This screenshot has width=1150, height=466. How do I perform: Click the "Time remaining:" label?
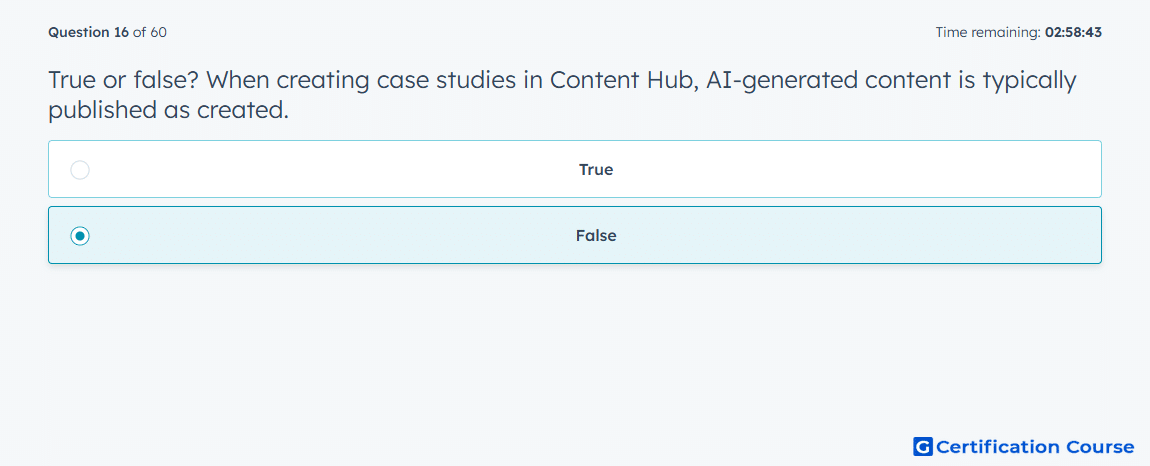pos(988,32)
